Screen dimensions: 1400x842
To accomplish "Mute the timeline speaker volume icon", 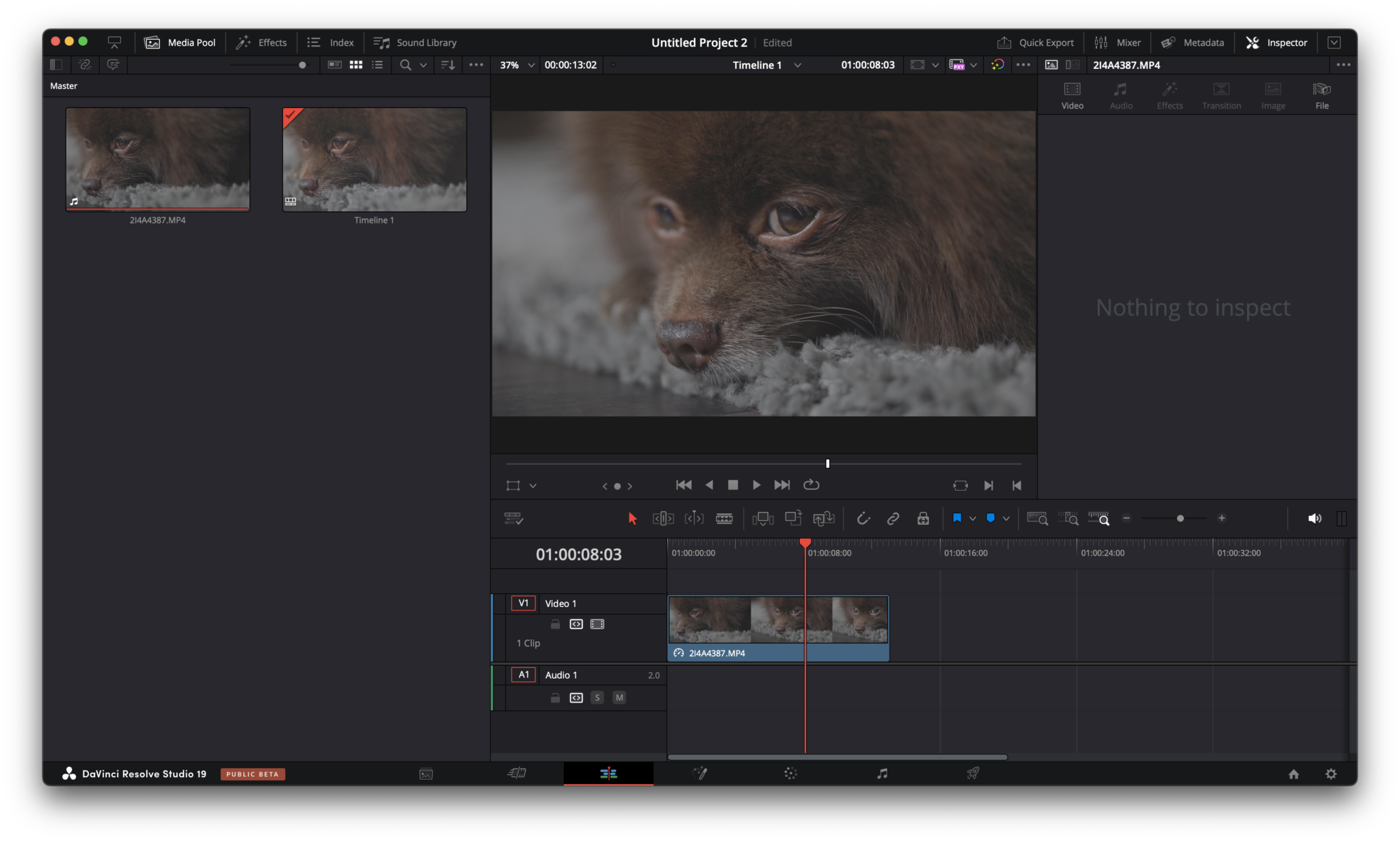I will click(1315, 519).
